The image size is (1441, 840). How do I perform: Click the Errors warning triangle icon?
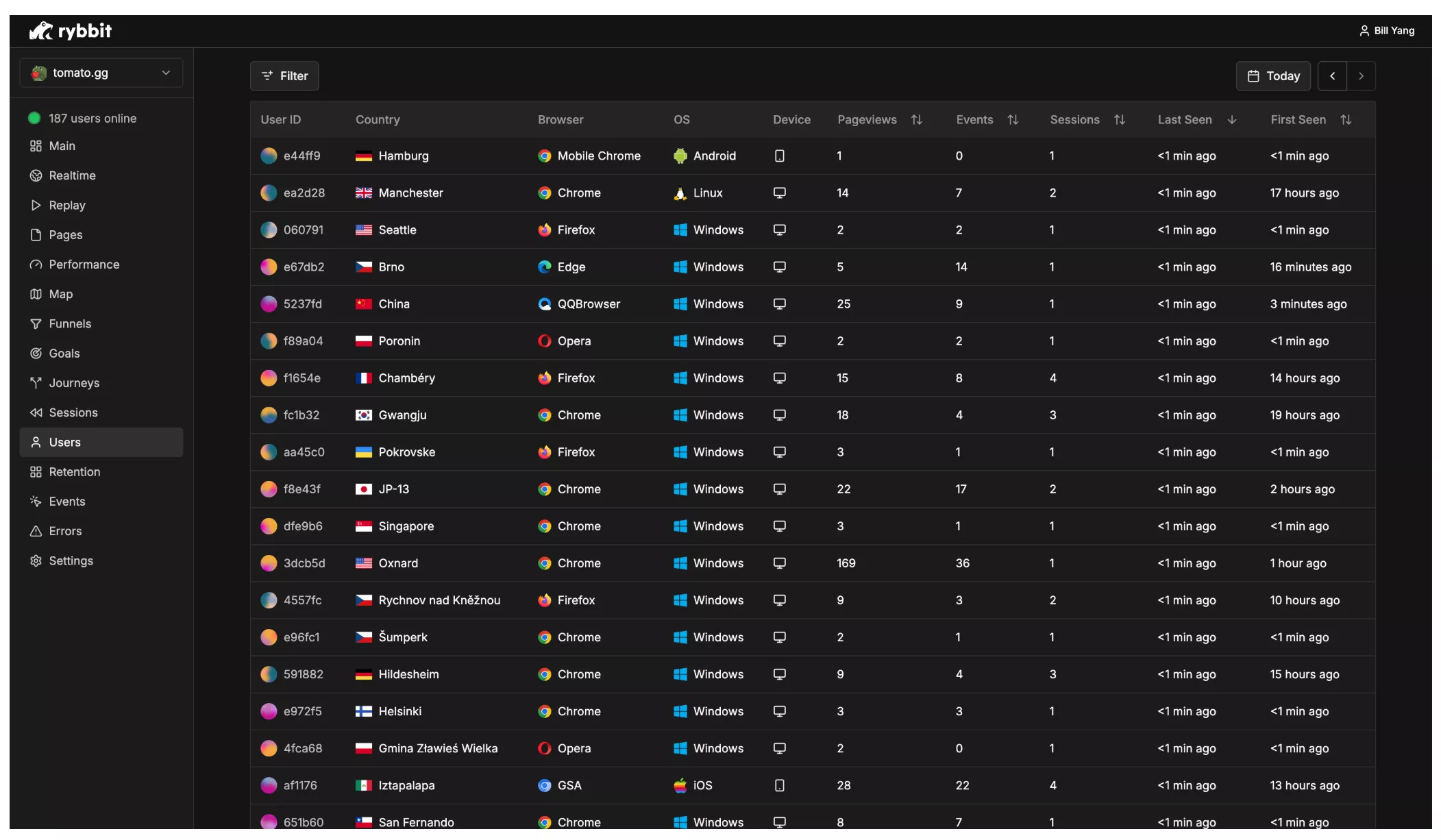click(x=36, y=531)
